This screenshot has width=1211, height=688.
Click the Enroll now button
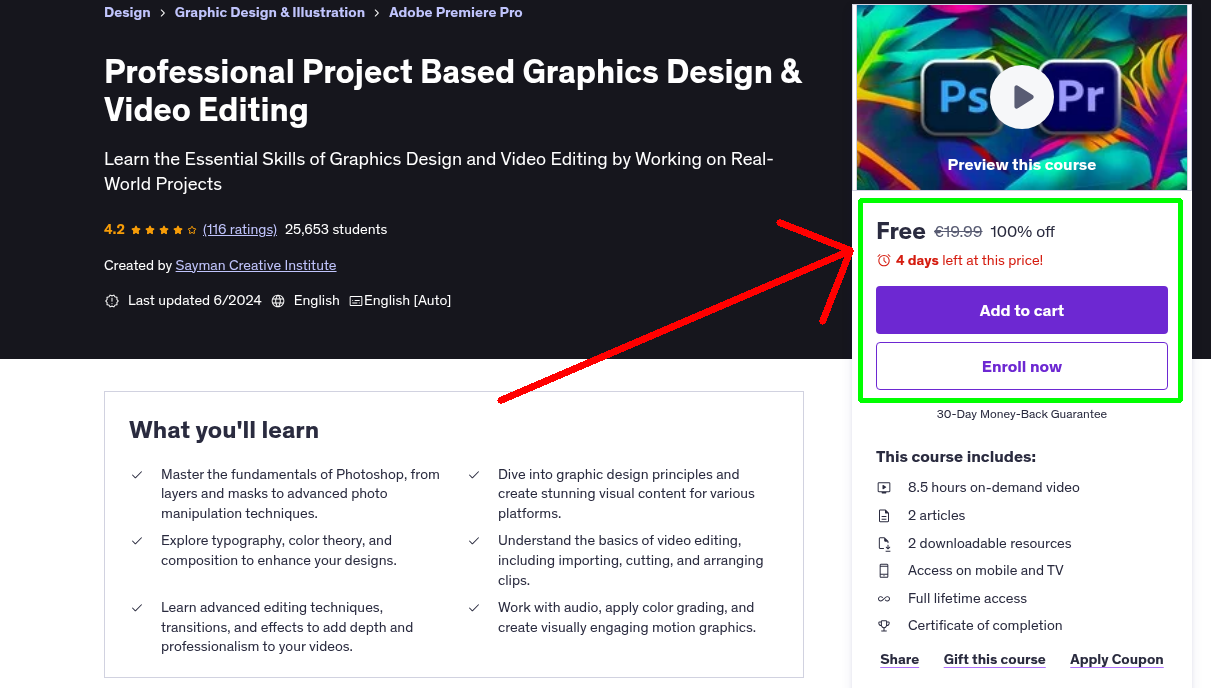[x=1022, y=366]
